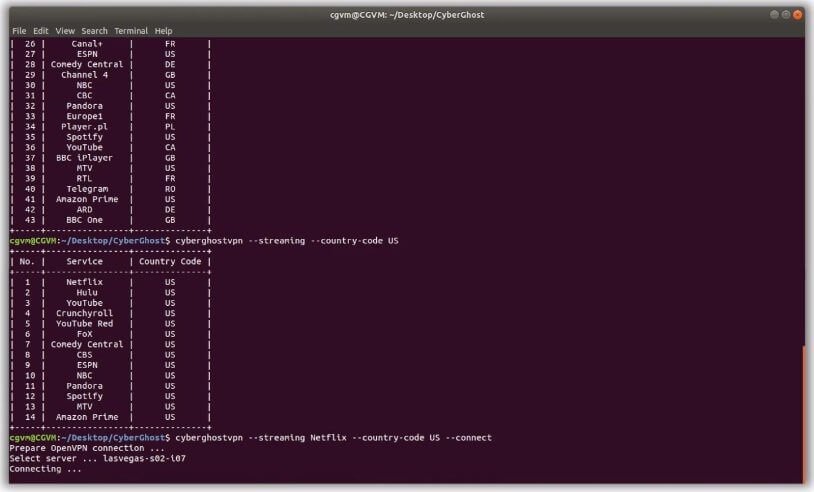Open the Edit menu
814x492 pixels.
coord(40,31)
